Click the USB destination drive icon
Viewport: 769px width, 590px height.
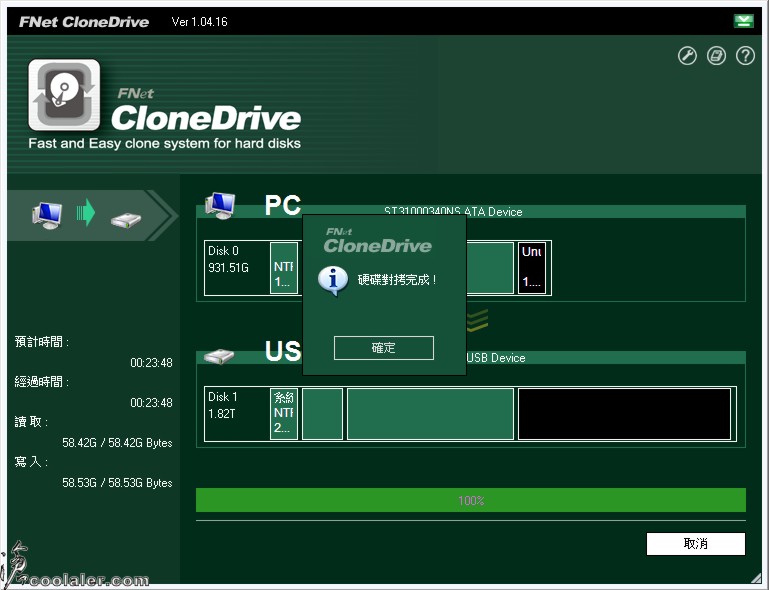tap(219, 357)
